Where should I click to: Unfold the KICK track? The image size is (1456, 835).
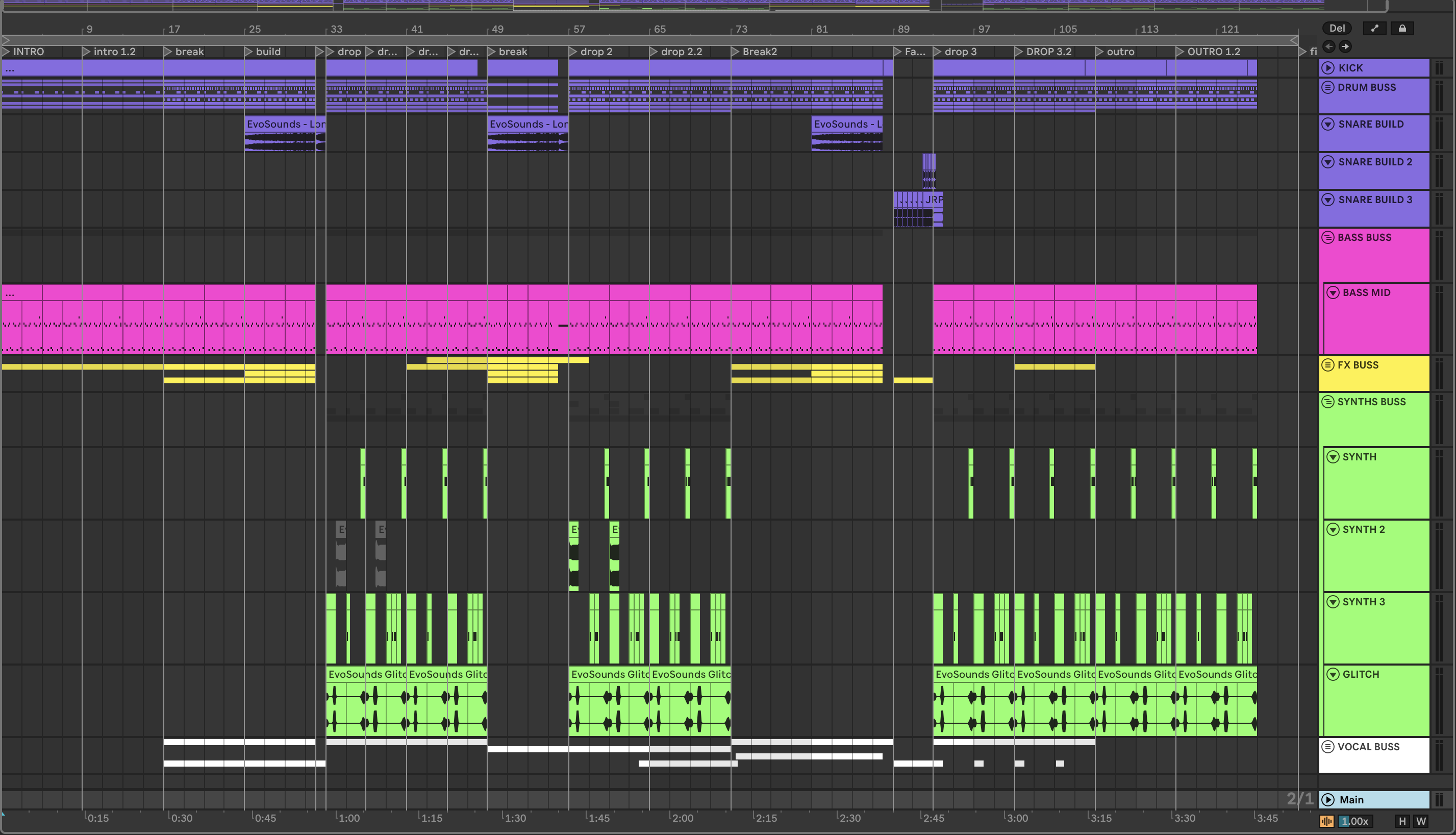point(1327,68)
